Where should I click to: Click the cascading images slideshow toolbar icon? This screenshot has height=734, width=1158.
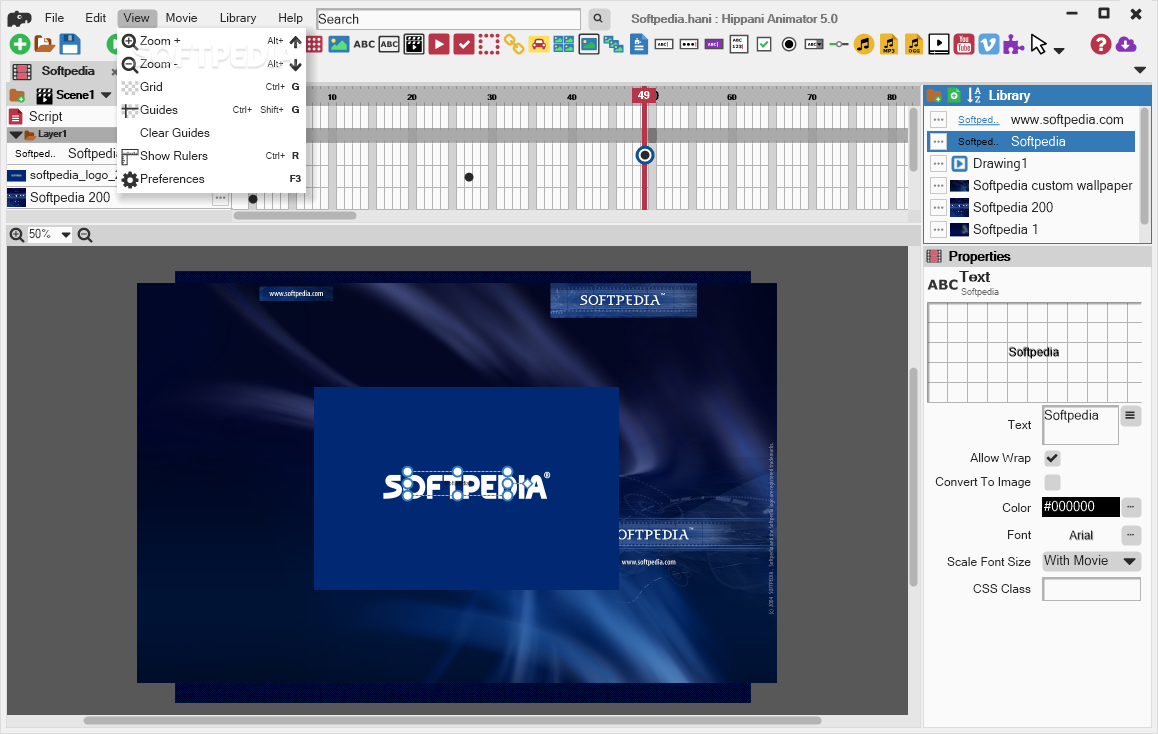(x=614, y=44)
